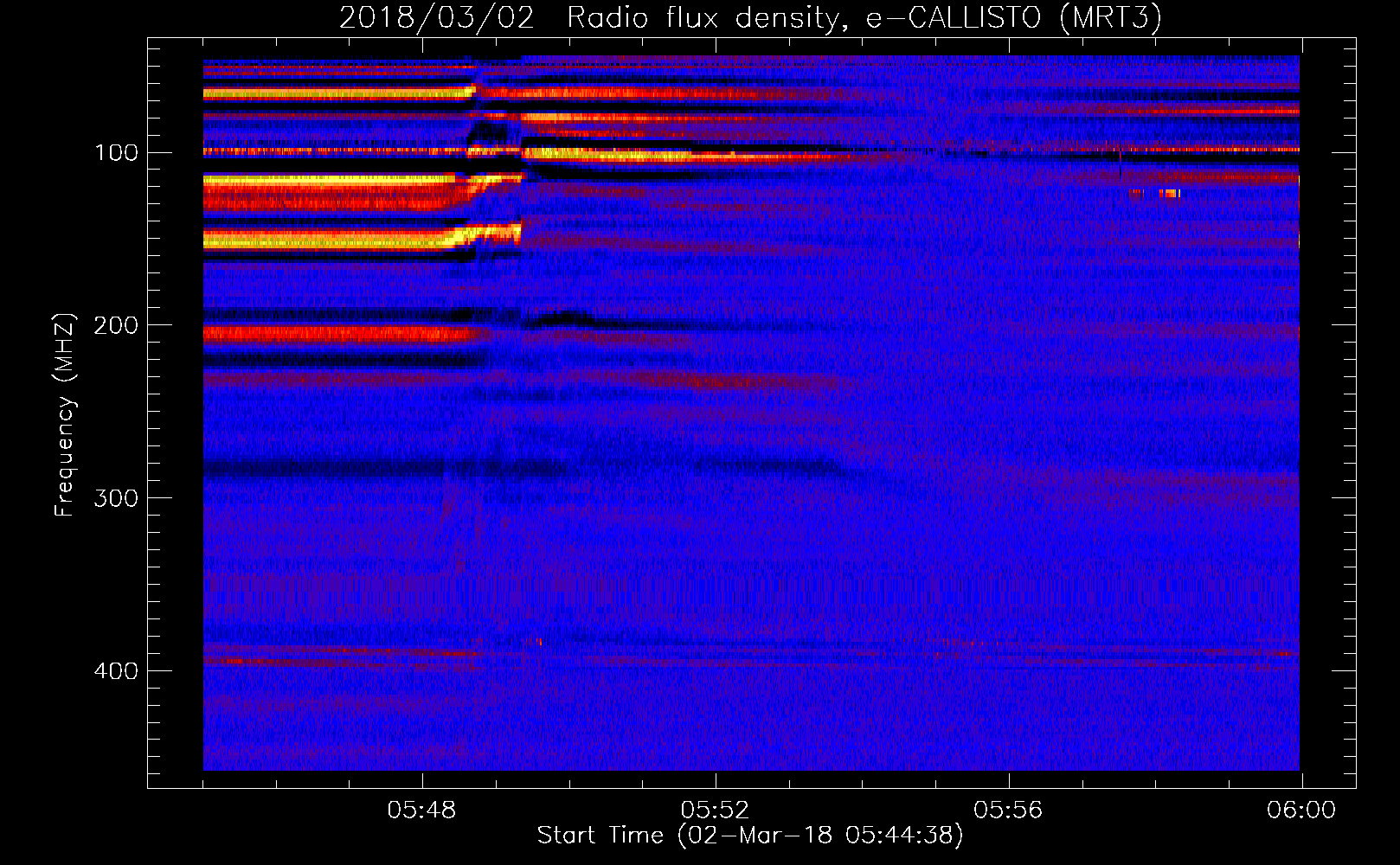This screenshot has height=865, width=1400.
Task: Click the '100' frequency tick label
Action: pyautogui.click(x=116, y=153)
